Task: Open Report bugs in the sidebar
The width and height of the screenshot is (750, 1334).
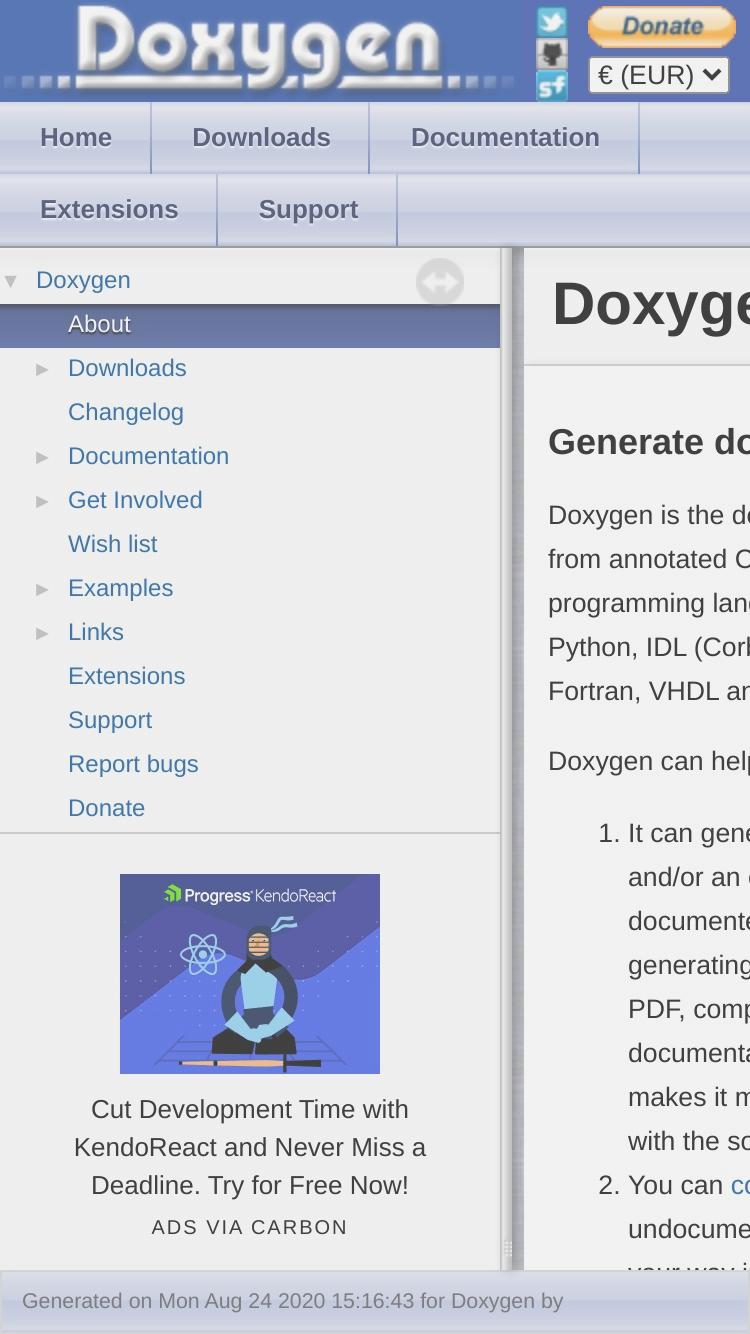Action: pos(133,764)
